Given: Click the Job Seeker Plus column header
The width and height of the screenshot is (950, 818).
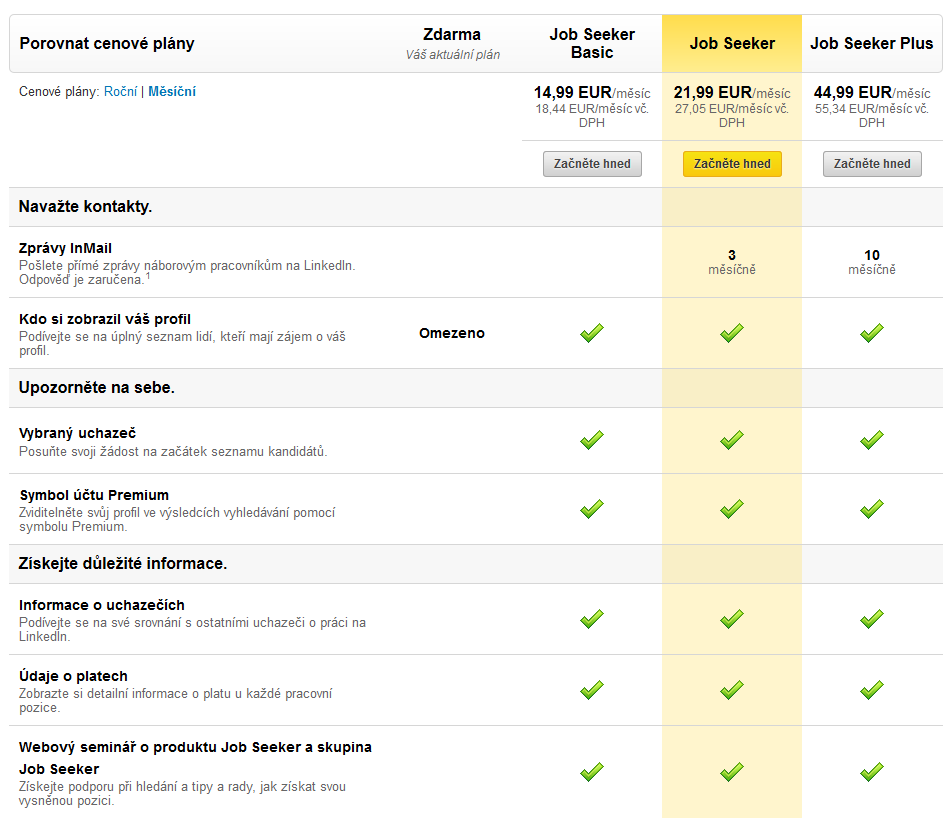Looking at the screenshot, I should click(872, 44).
